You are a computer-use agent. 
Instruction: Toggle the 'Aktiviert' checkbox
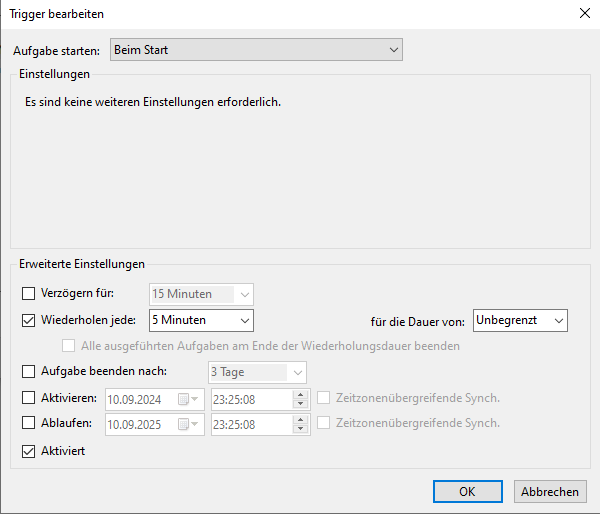tap(28, 451)
